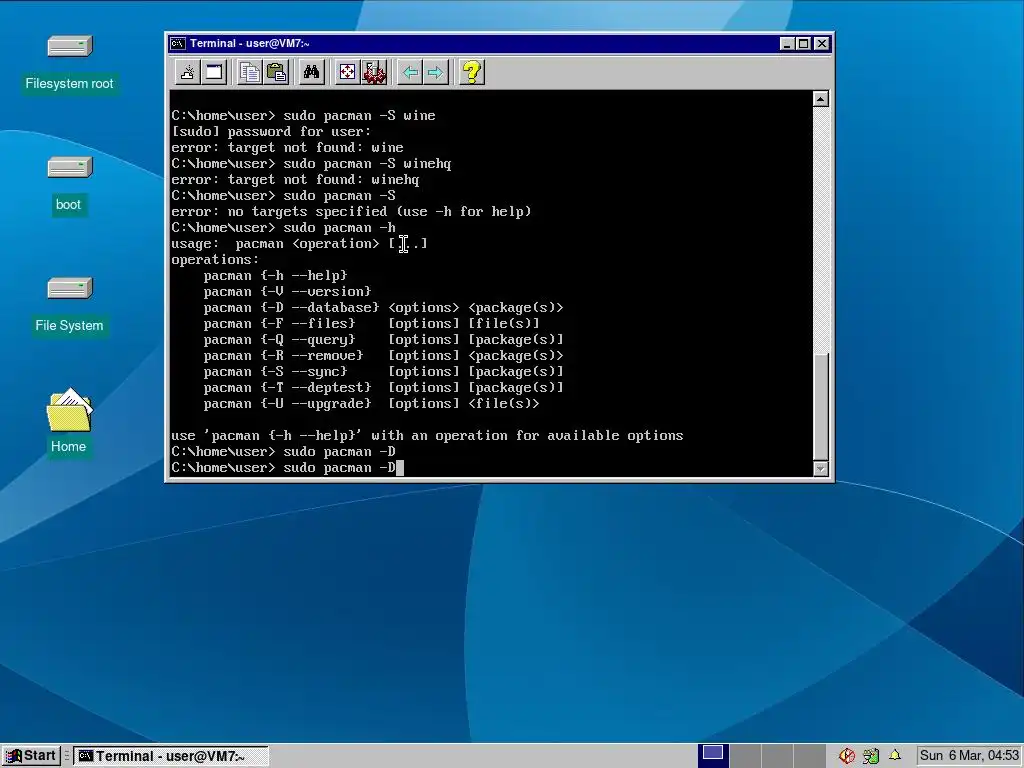Click the 'error: no targets specified' line
This screenshot has width=1024, height=768.
point(351,212)
